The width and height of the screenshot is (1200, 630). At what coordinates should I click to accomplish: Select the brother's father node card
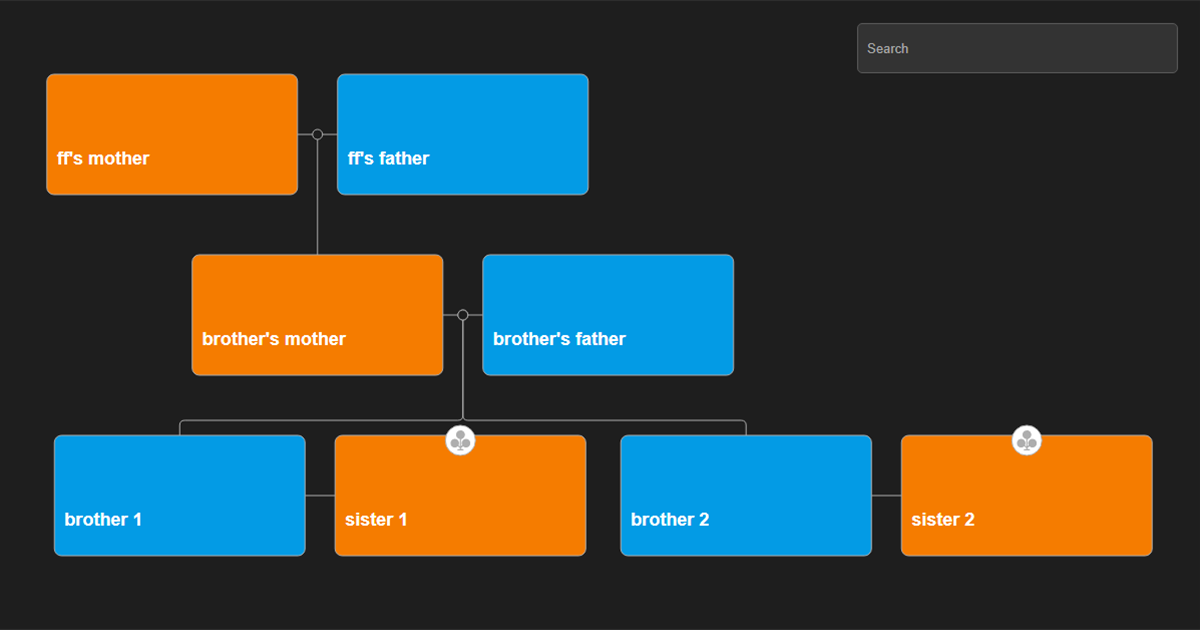pyautogui.click(x=607, y=314)
